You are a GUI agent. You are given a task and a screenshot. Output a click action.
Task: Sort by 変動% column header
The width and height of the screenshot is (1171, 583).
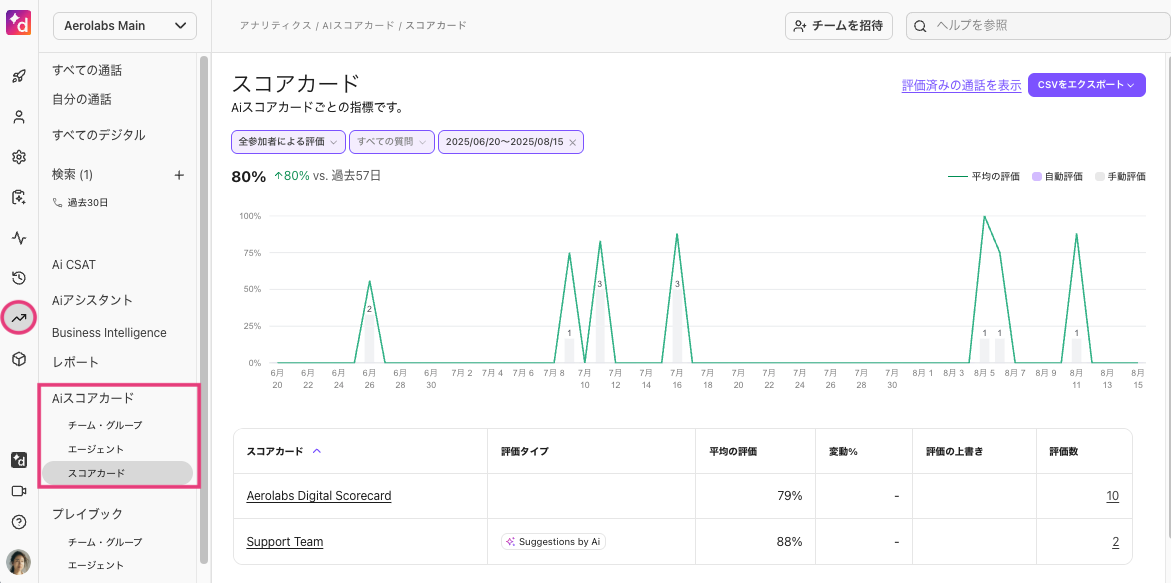point(842,451)
